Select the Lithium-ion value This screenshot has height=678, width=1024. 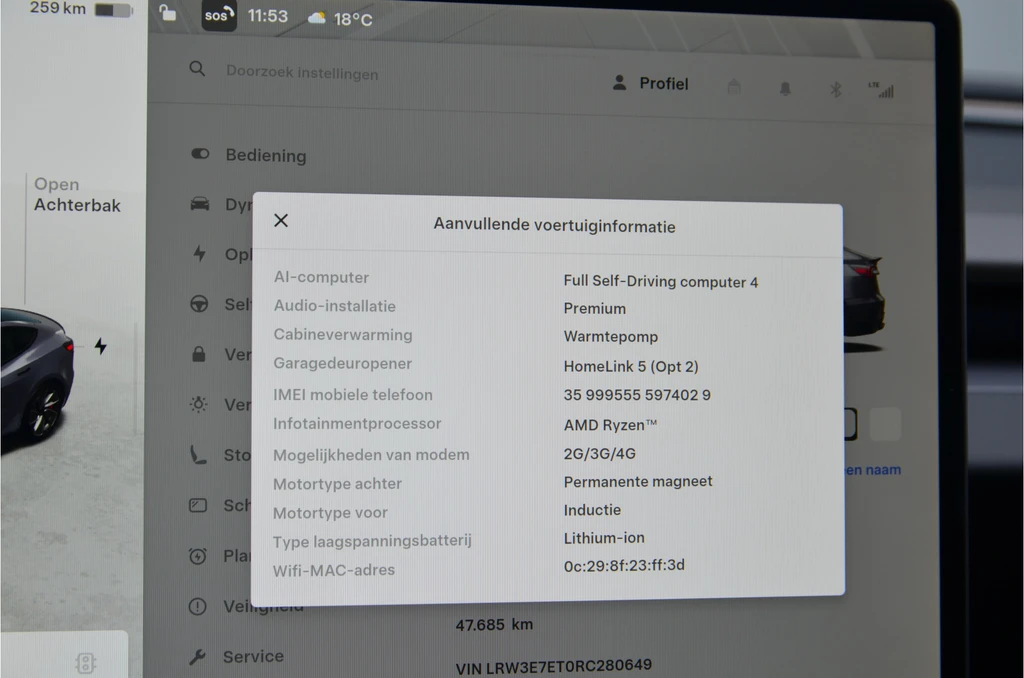pyautogui.click(x=604, y=538)
